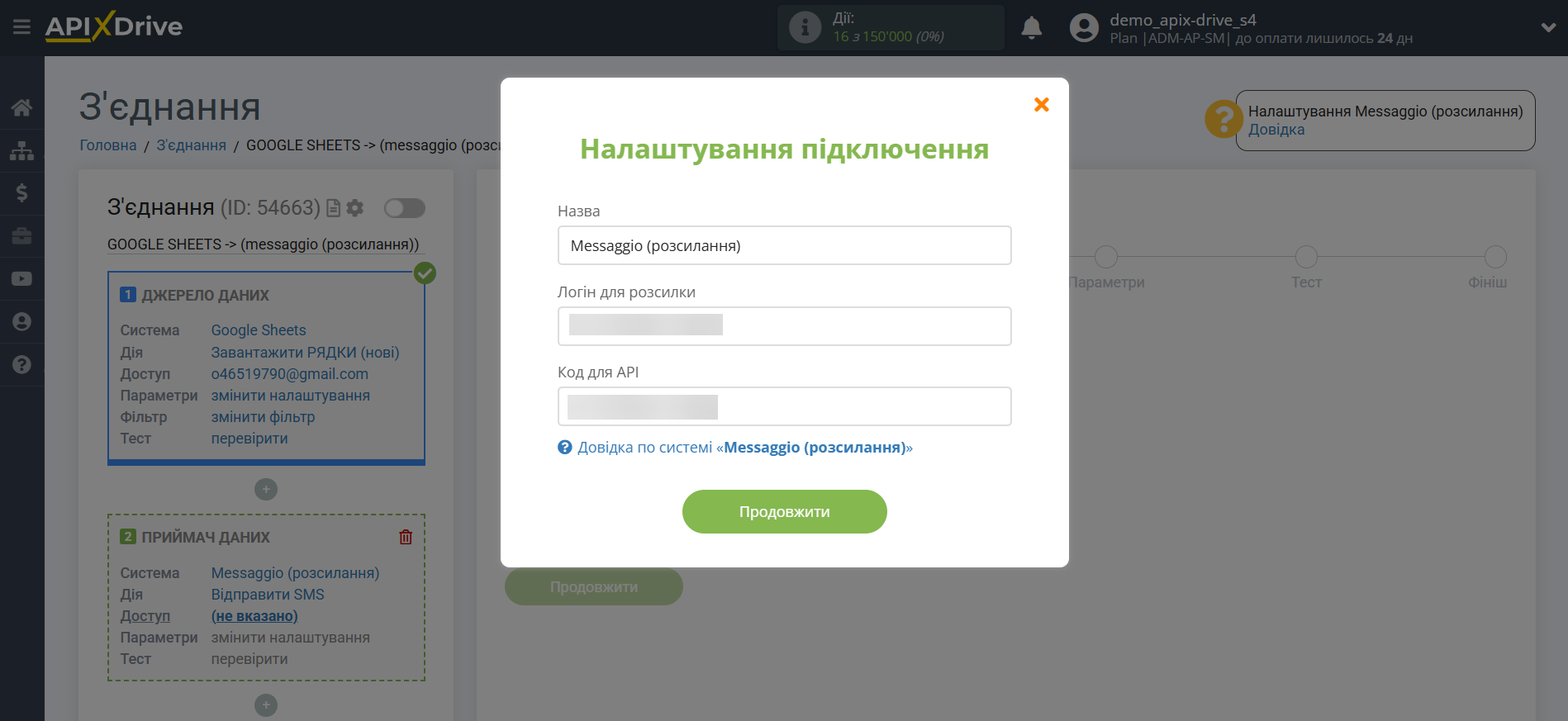
Task: Click Завантажити РЯДКИ (нові) action link
Action: tap(305, 353)
